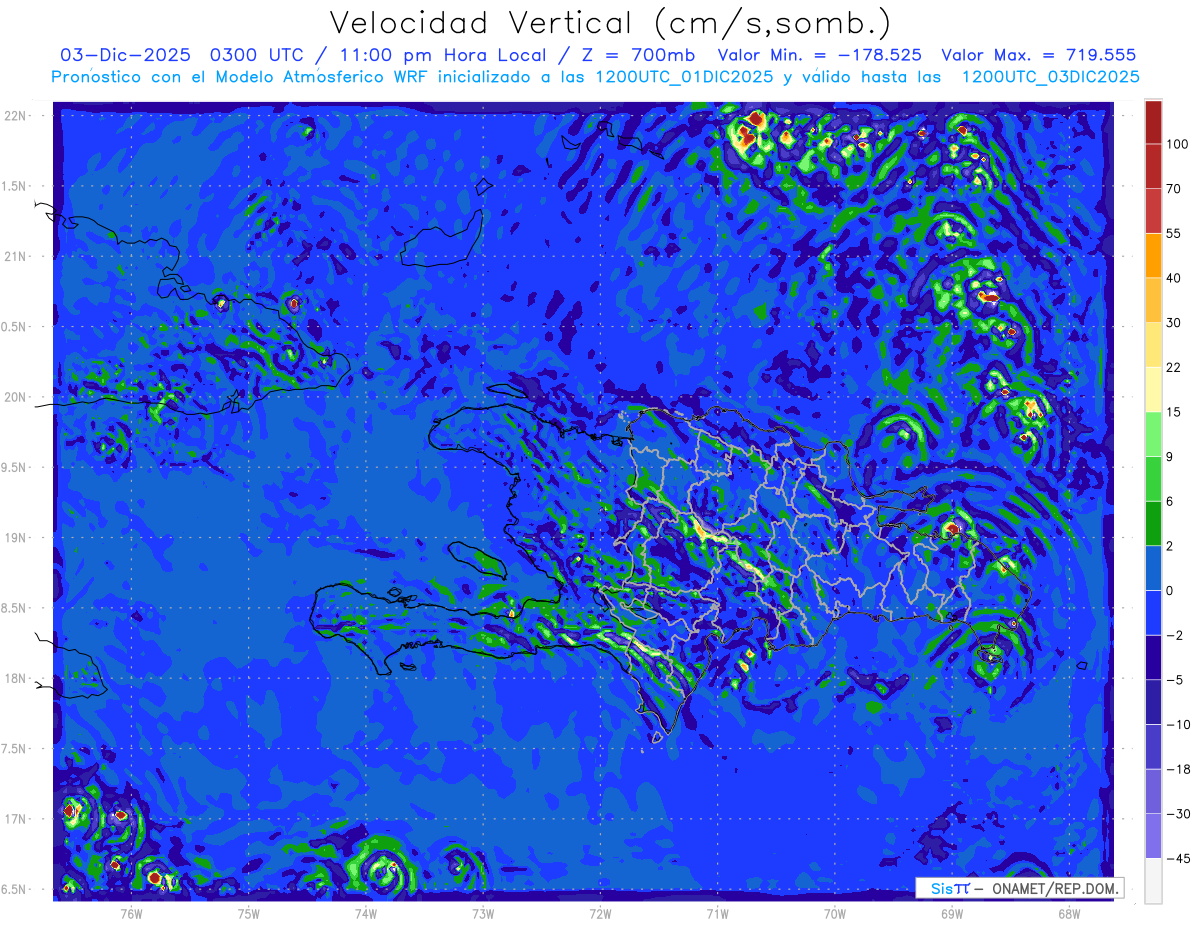Pick the white swatch below -45
1200x927 pixels.
click(x=1153, y=881)
